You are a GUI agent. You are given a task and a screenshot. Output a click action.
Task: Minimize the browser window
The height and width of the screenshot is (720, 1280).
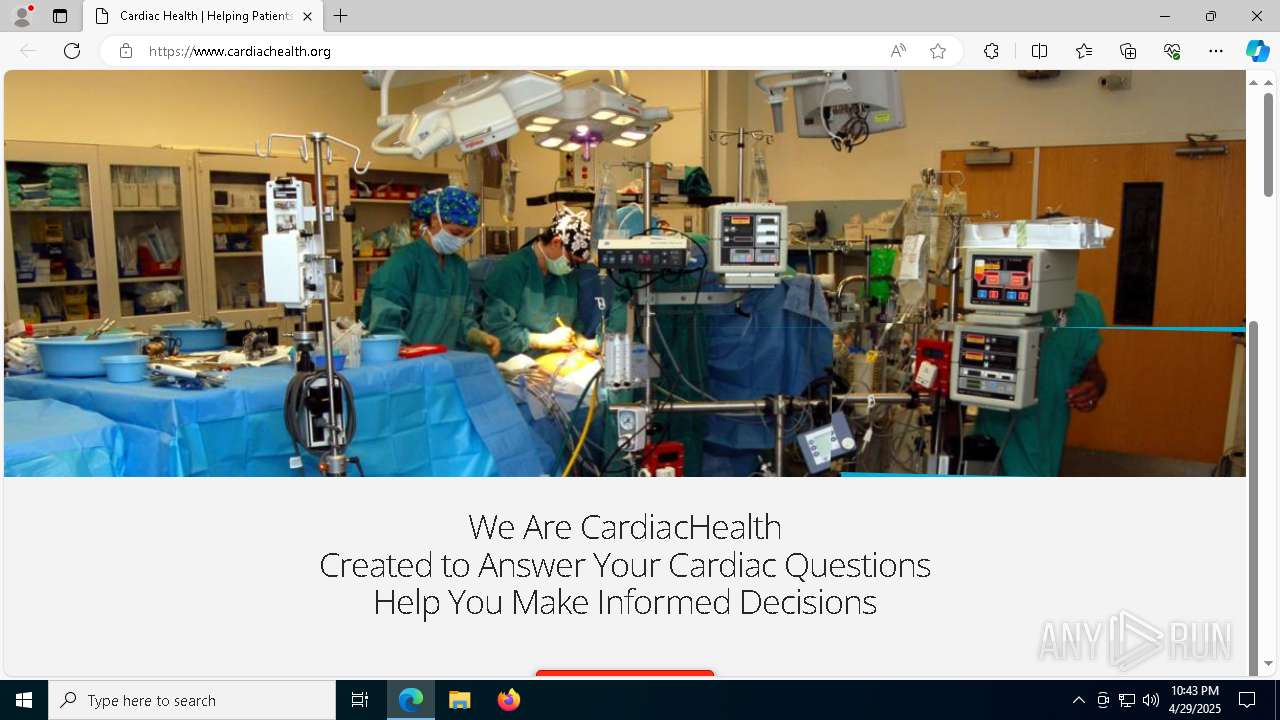tap(1165, 16)
